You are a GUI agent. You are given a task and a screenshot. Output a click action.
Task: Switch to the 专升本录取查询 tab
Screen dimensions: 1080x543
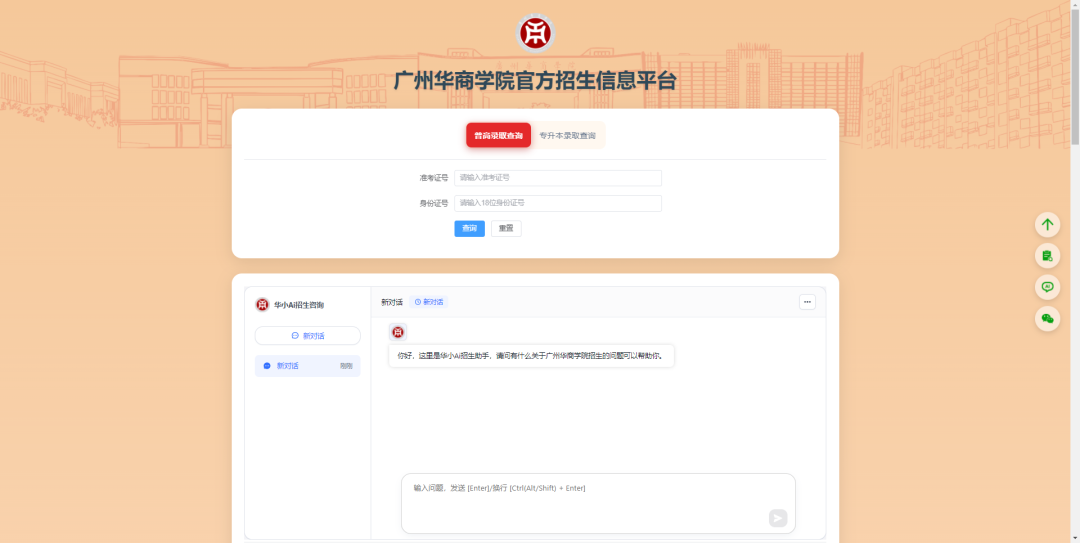tap(568, 135)
